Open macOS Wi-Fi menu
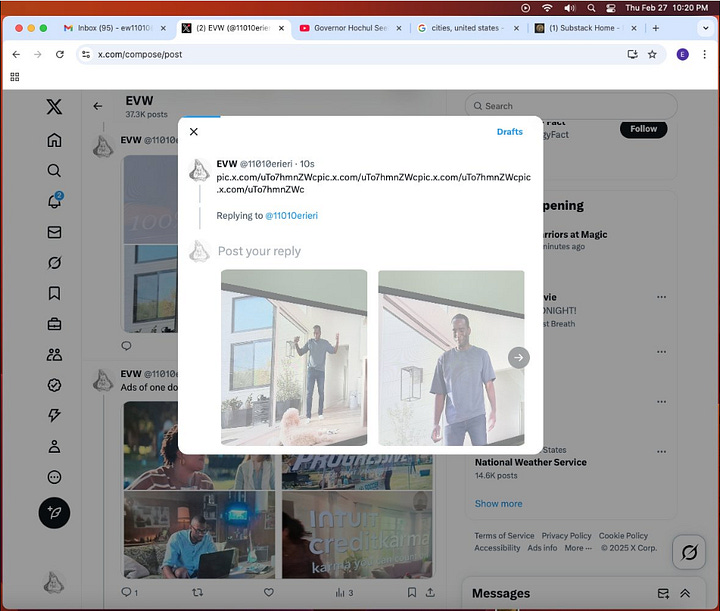 (x=547, y=8)
